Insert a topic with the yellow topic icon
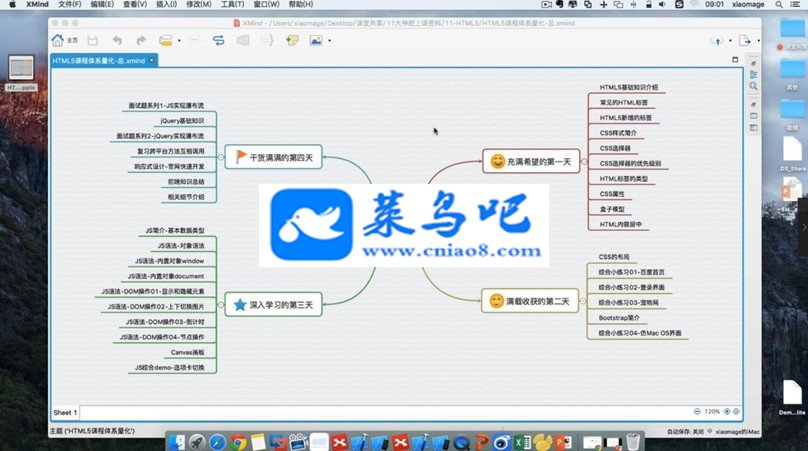Viewport: 808px width, 451px height. pyautogui.click(x=165, y=40)
